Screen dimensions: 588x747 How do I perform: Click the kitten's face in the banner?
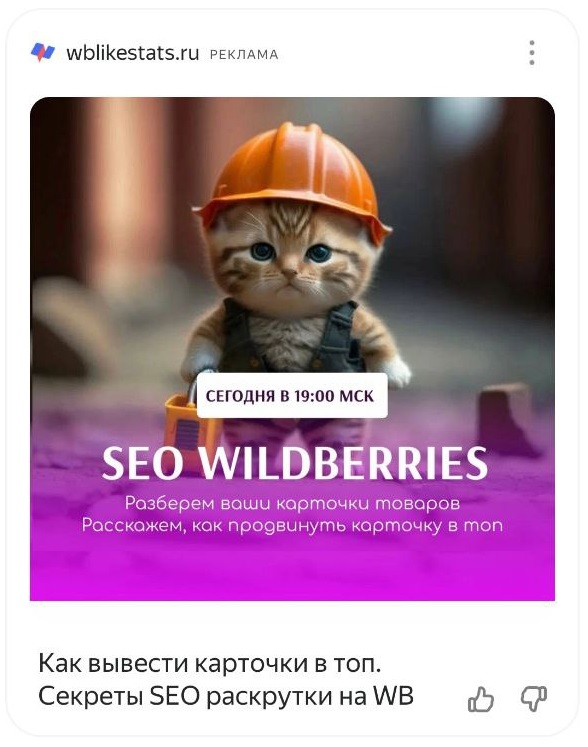click(291, 260)
